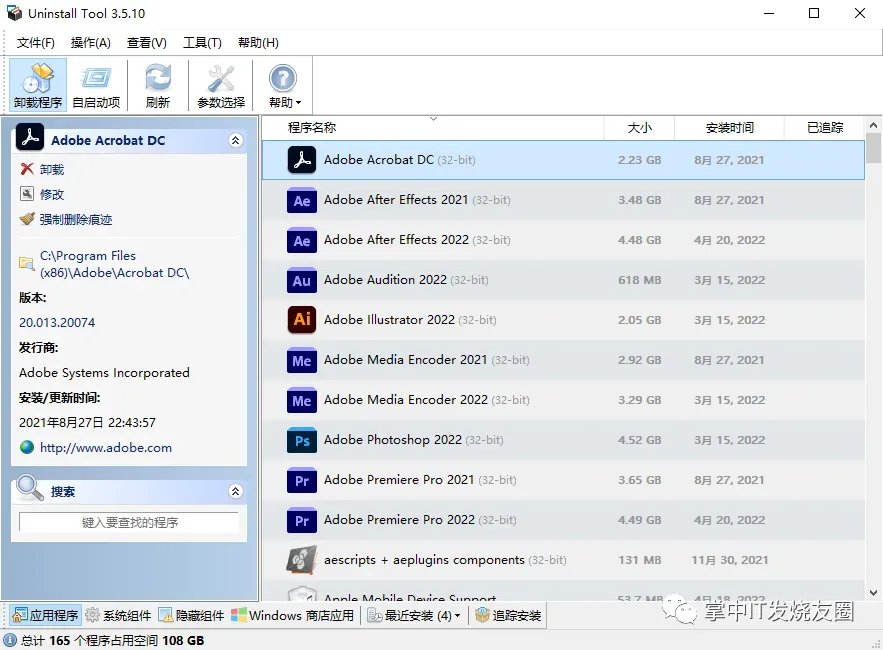Select the Adobe Illustrator 2022 icon

(x=302, y=320)
